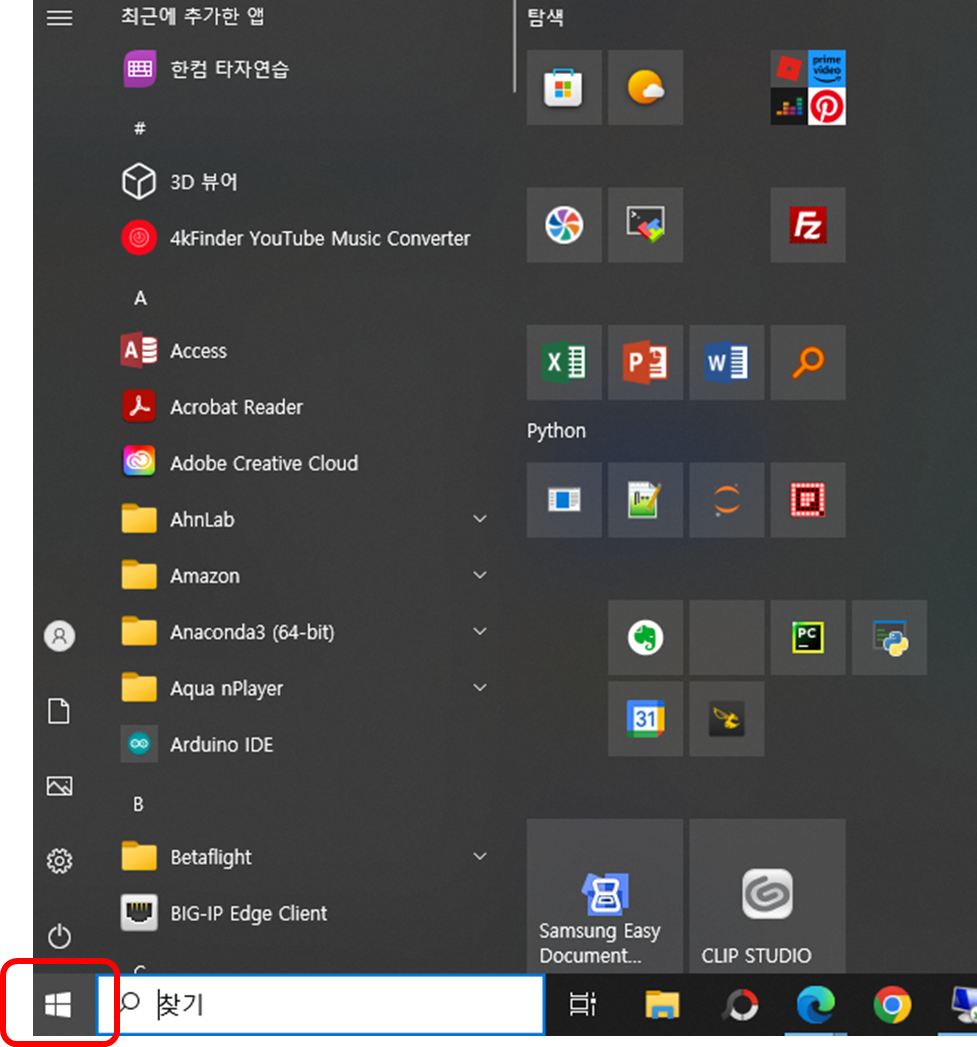This screenshot has height=1047, width=977.
Task: Open the user account menu
Action: click(x=59, y=636)
